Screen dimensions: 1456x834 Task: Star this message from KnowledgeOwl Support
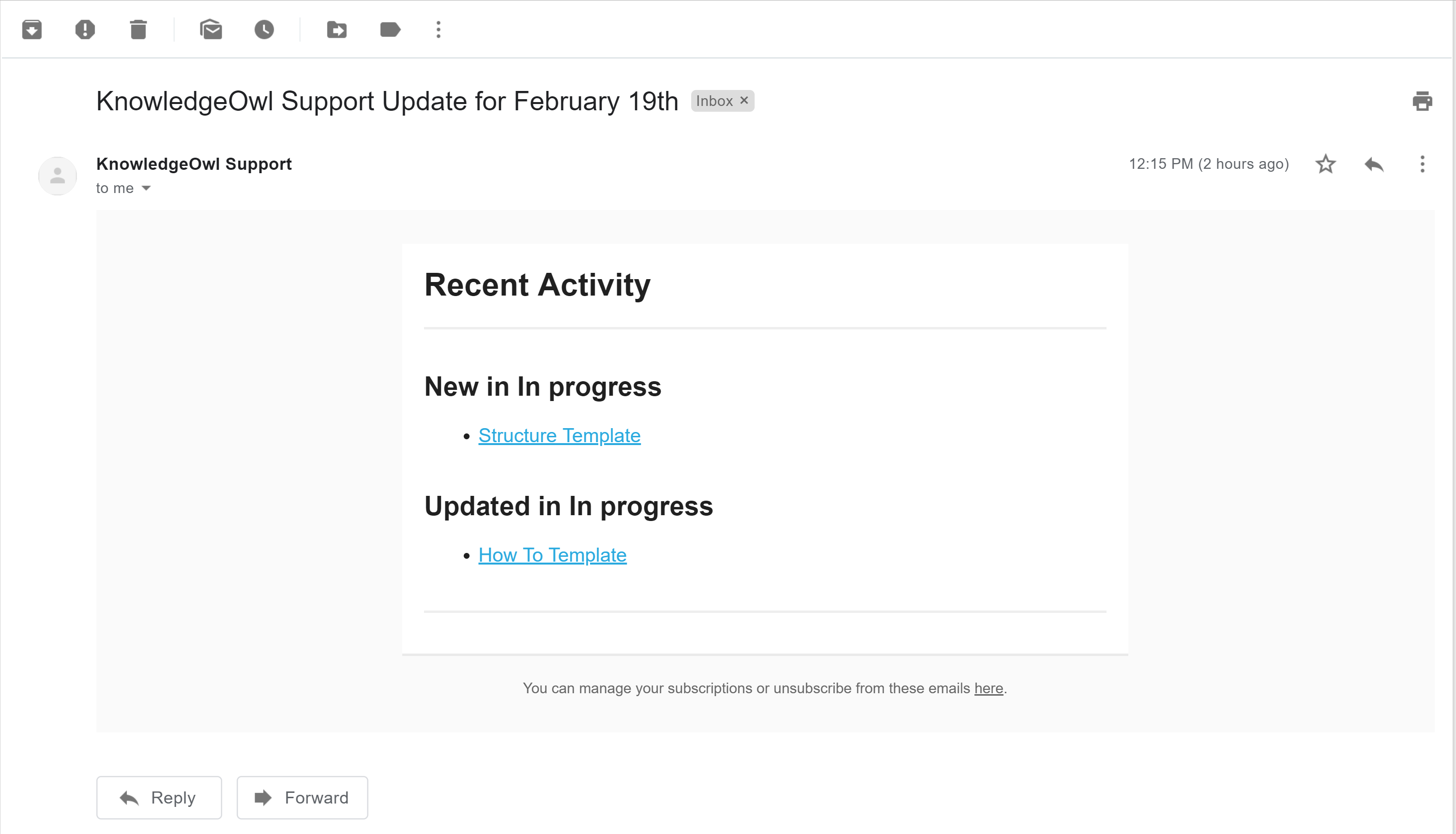(x=1325, y=164)
